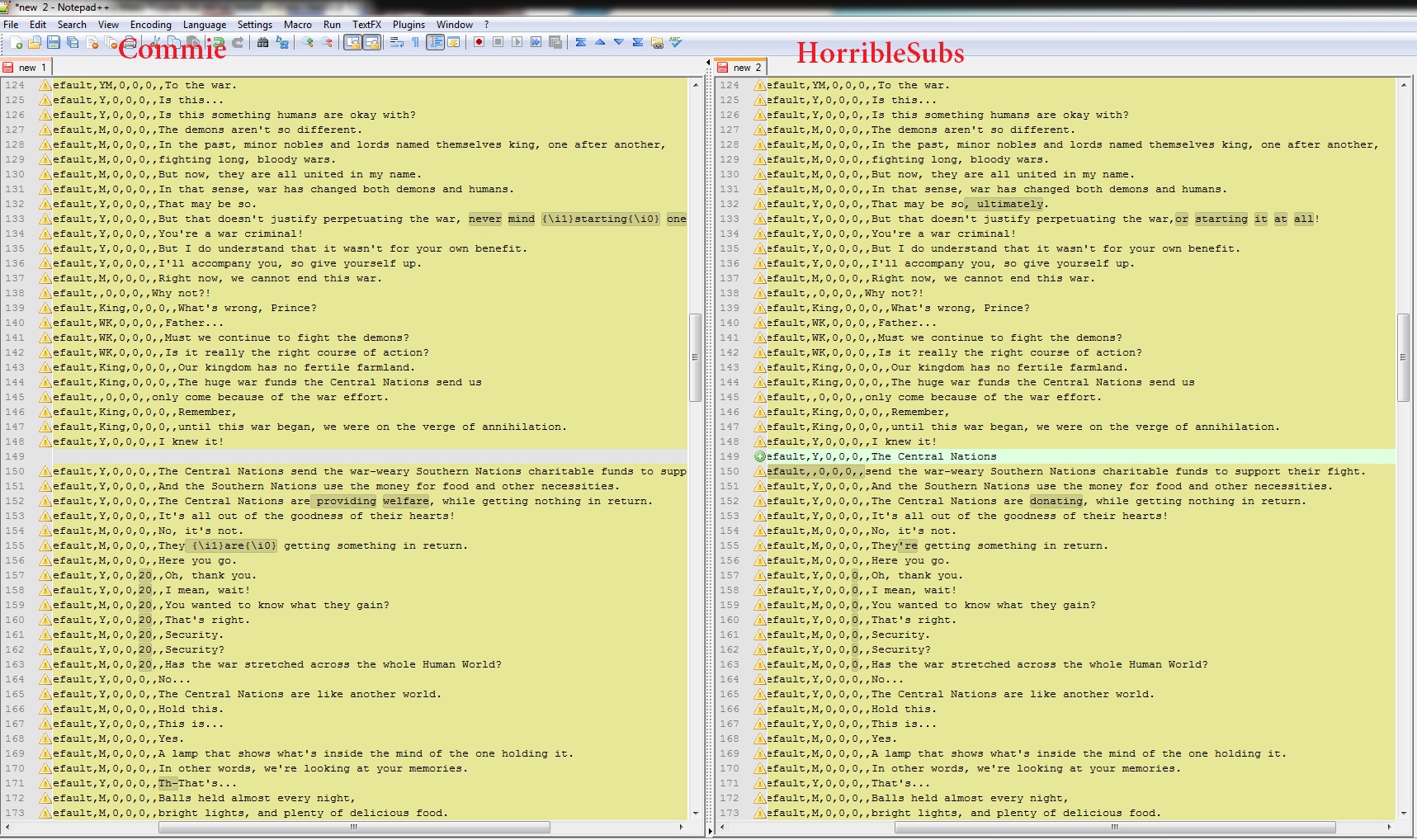Click the right pane horizontal scrollbar thumb
The image size is (1417, 840).
[1116, 827]
